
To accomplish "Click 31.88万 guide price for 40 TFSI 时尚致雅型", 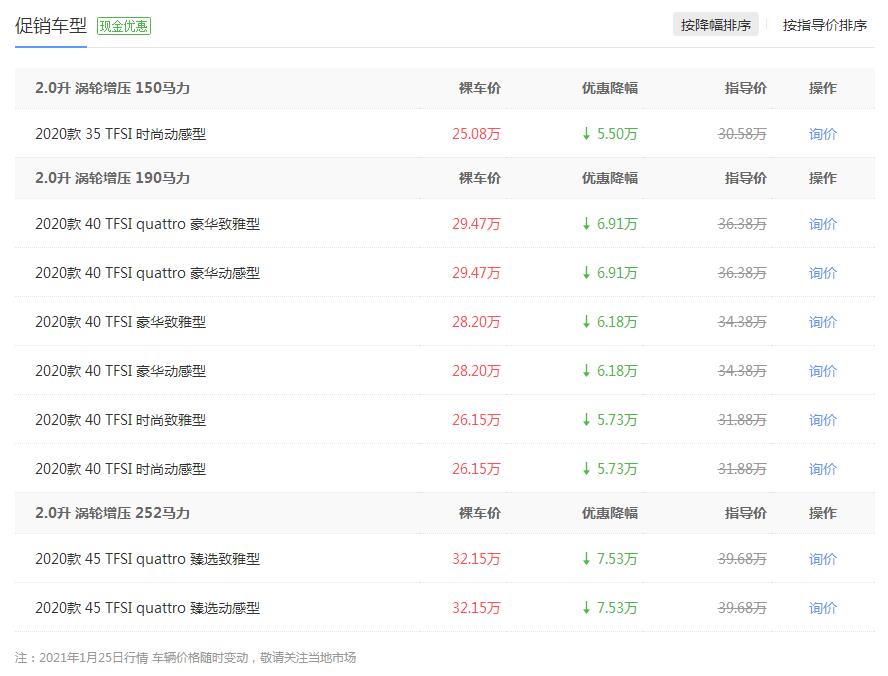I will [742, 420].
